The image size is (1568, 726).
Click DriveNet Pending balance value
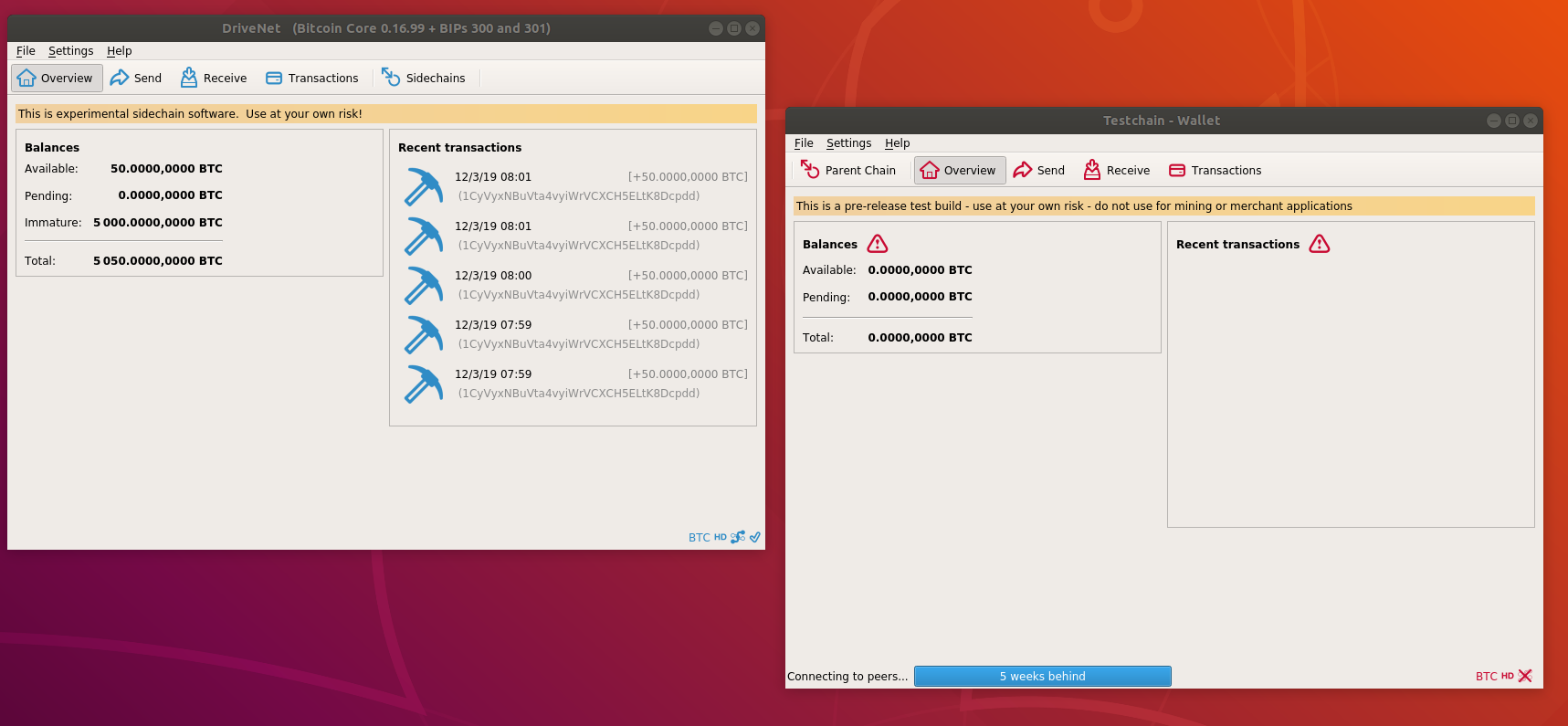(x=170, y=195)
